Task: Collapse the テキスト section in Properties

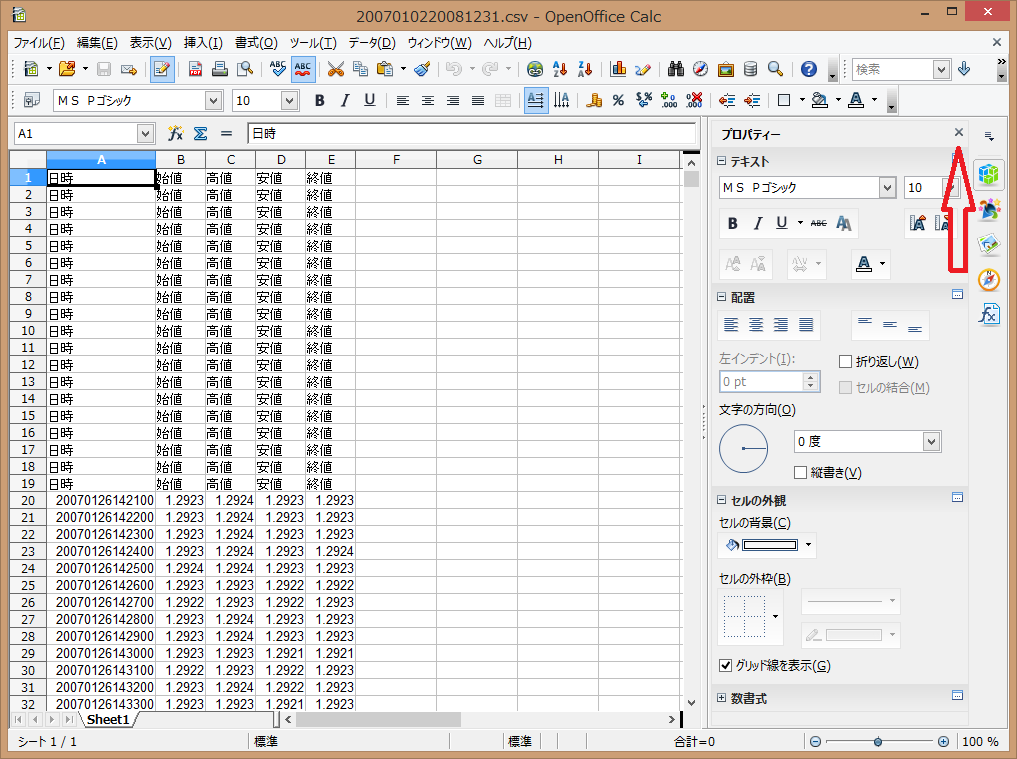Action: point(721,160)
